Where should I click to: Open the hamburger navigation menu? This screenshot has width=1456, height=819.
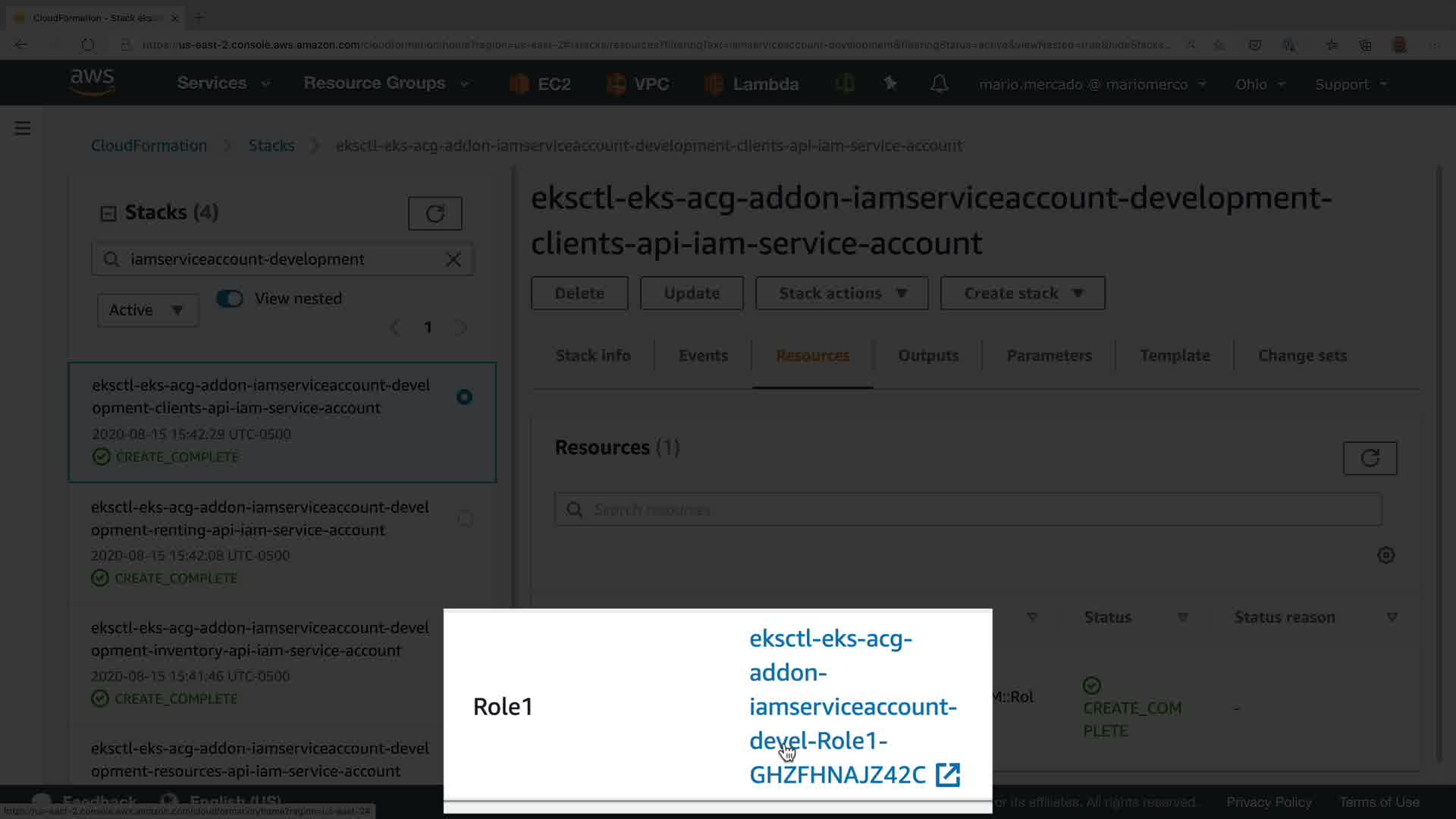23,128
